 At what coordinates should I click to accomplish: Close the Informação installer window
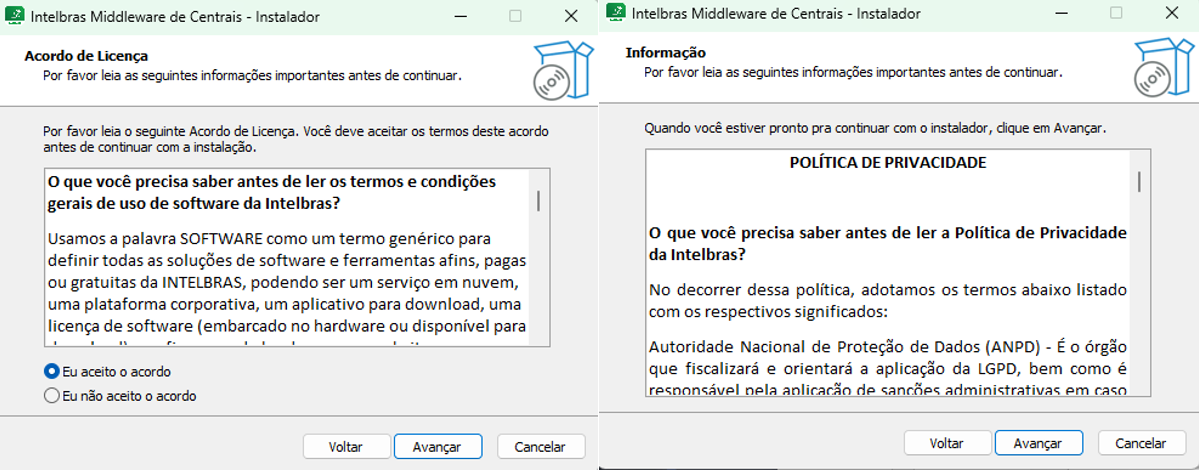1170,13
